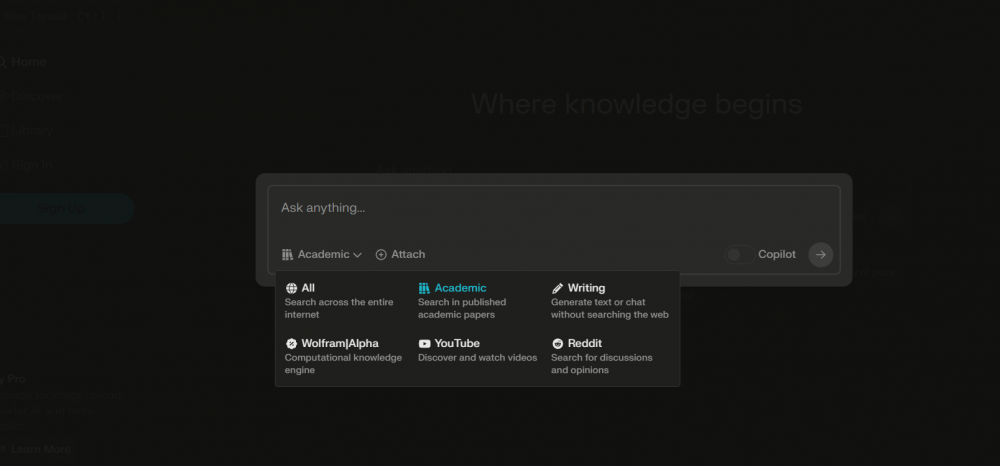Open Discover in the sidebar
This screenshot has height=466, width=1000.
pos(34,97)
